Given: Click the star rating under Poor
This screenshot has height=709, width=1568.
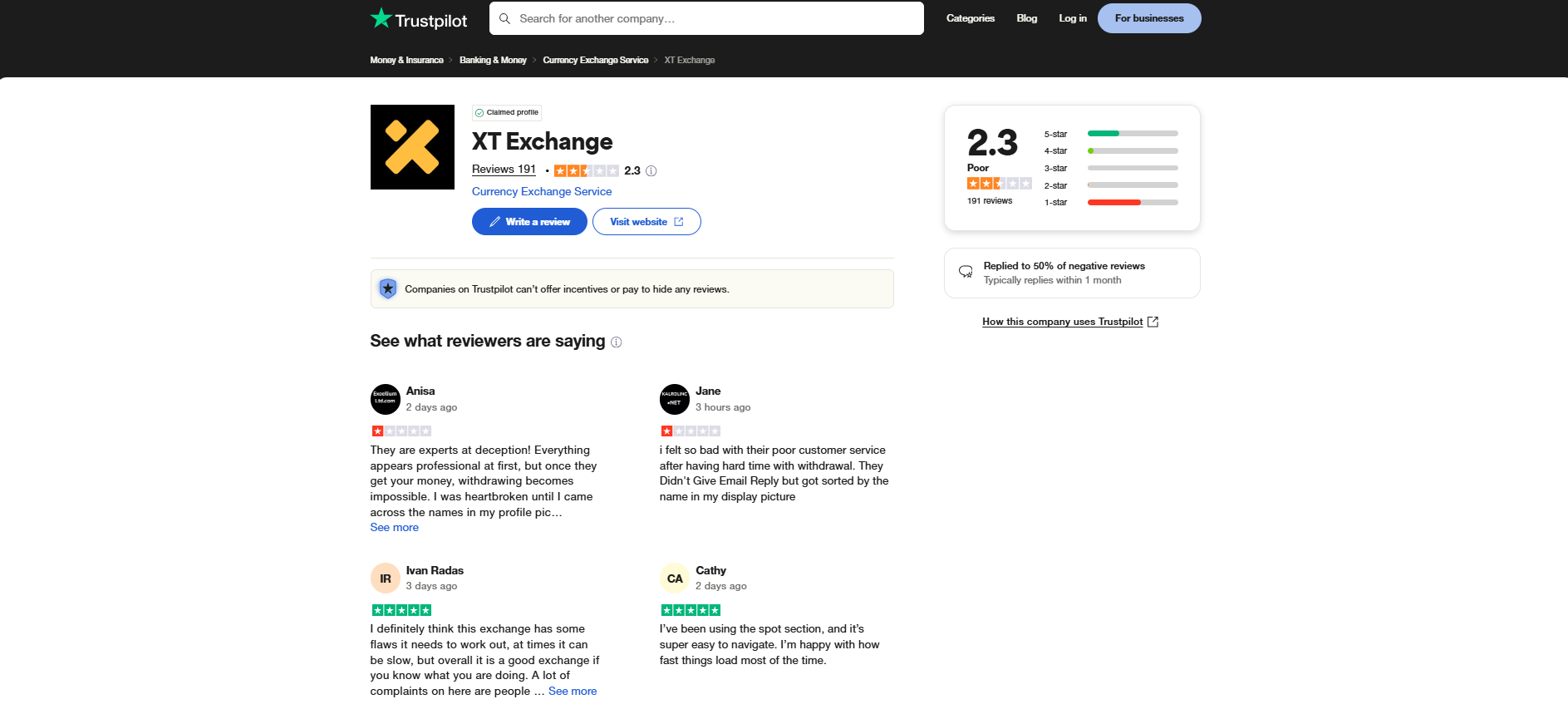Looking at the screenshot, I should pyautogui.click(x=999, y=184).
